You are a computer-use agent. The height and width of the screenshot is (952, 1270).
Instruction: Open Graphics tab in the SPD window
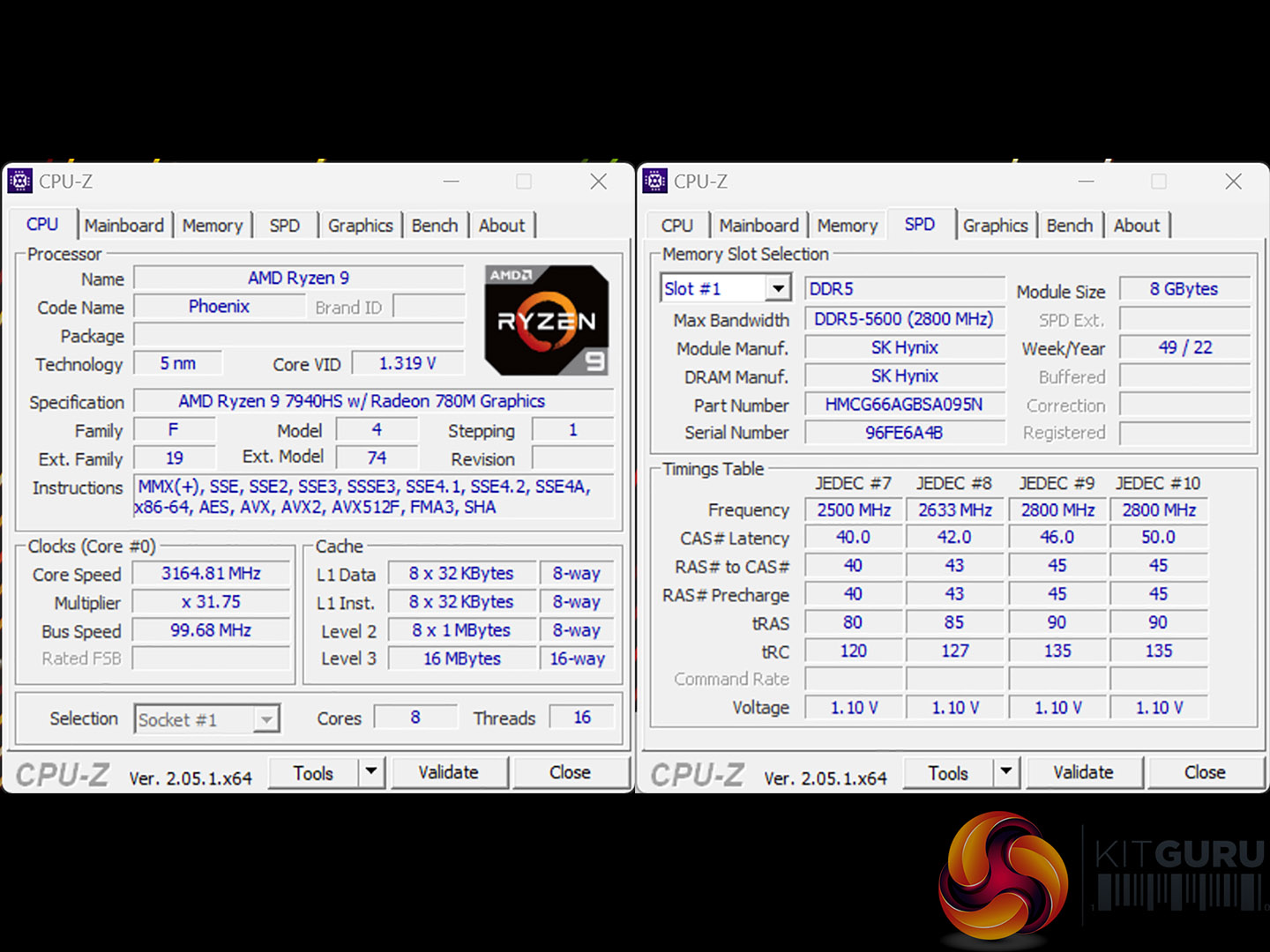pos(995,226)
